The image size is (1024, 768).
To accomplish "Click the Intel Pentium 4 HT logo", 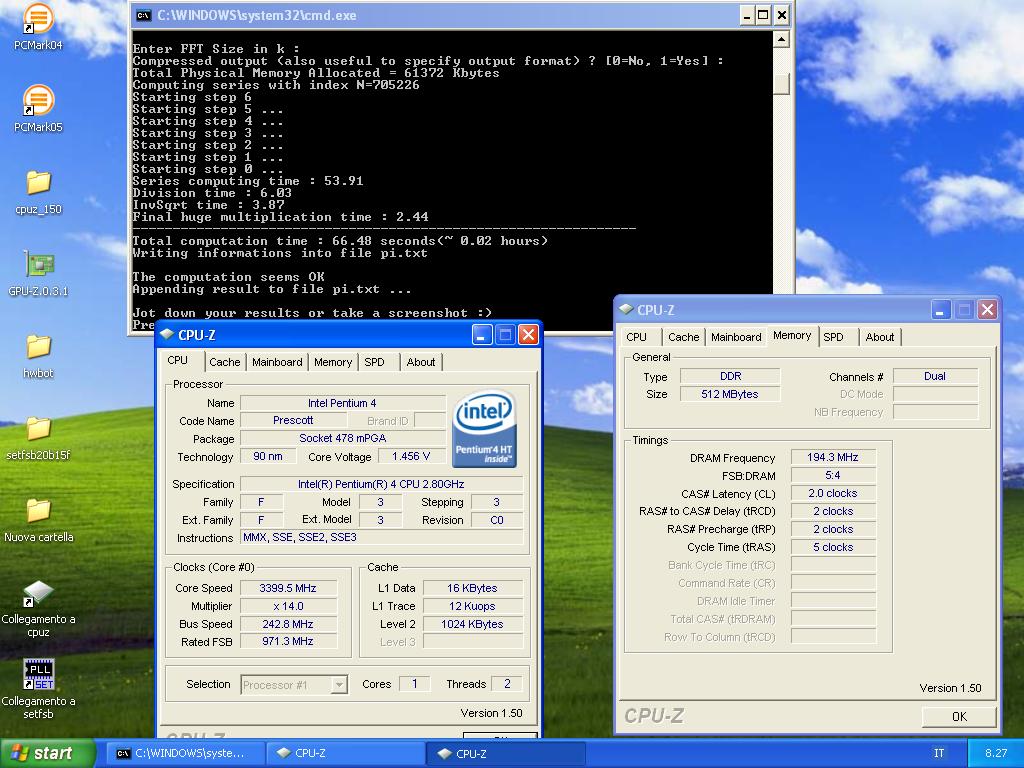I will coord(484,429).
